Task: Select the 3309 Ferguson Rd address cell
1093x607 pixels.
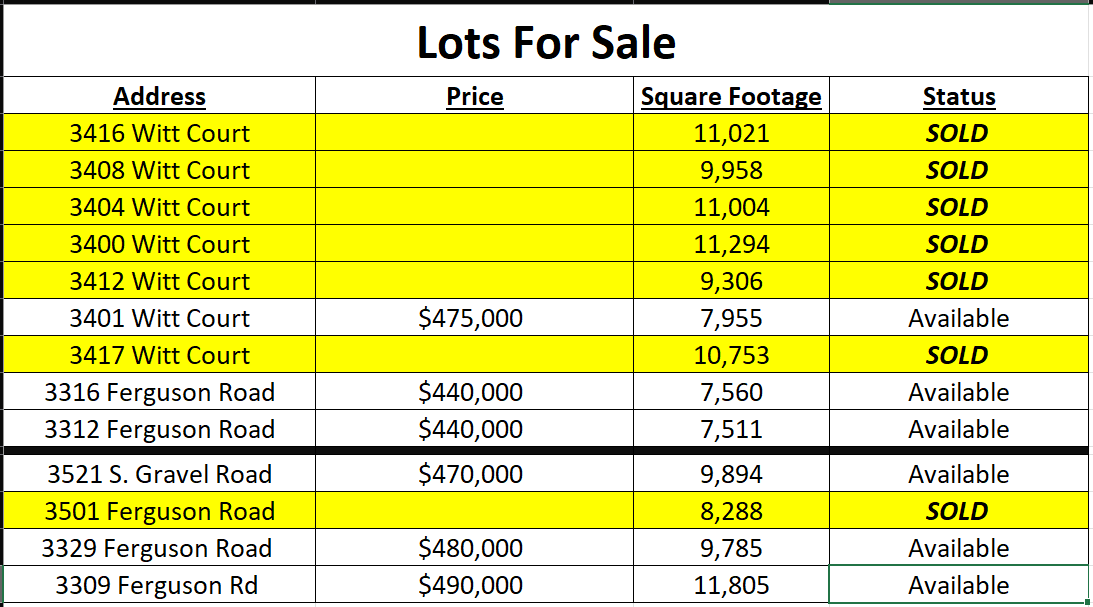Action: click(x=160, y=584)
